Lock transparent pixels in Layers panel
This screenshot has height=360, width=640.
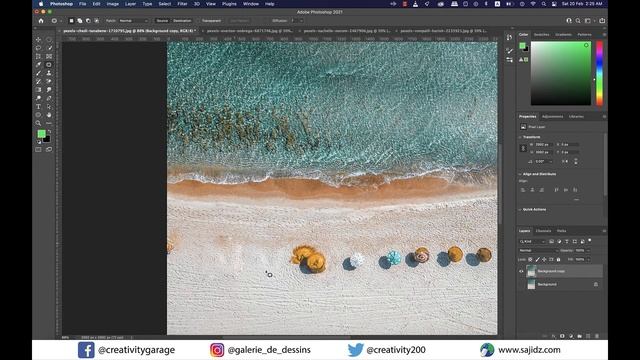tap(530, 259)
